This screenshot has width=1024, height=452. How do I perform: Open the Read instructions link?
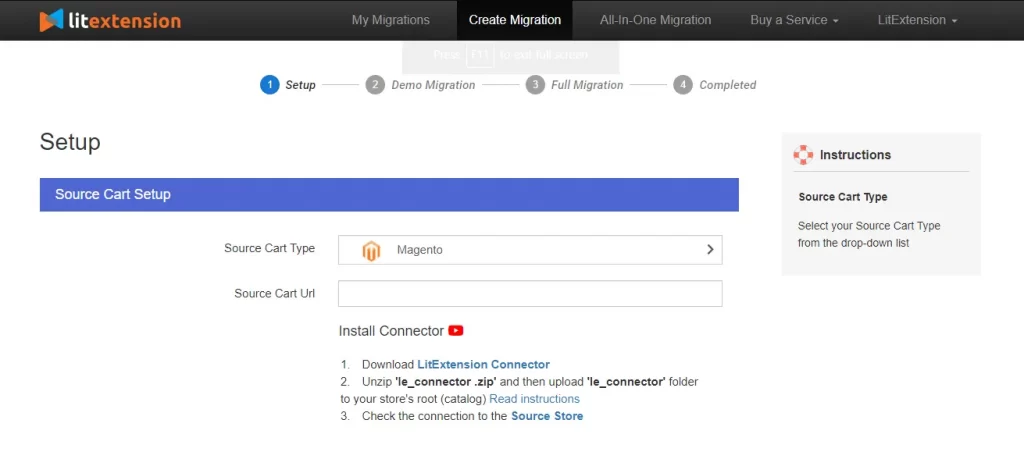pos(534,398)
